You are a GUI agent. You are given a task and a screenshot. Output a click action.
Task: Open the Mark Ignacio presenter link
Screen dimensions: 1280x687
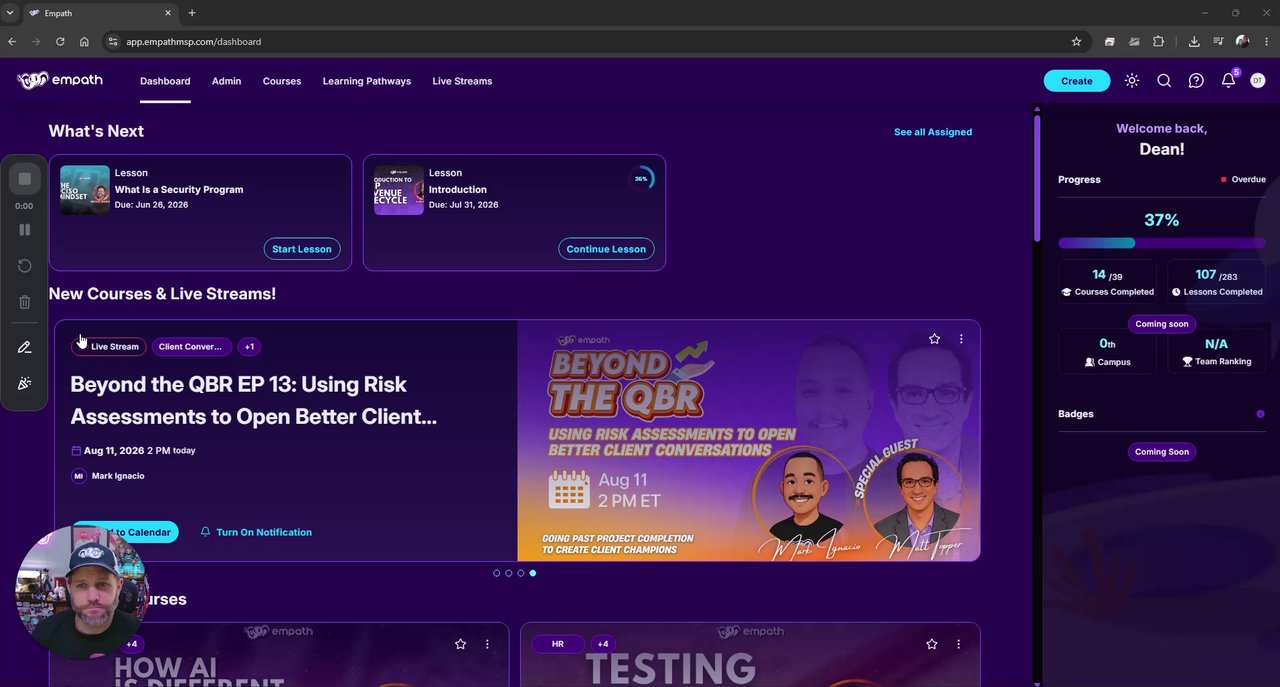tap(108, 476)
